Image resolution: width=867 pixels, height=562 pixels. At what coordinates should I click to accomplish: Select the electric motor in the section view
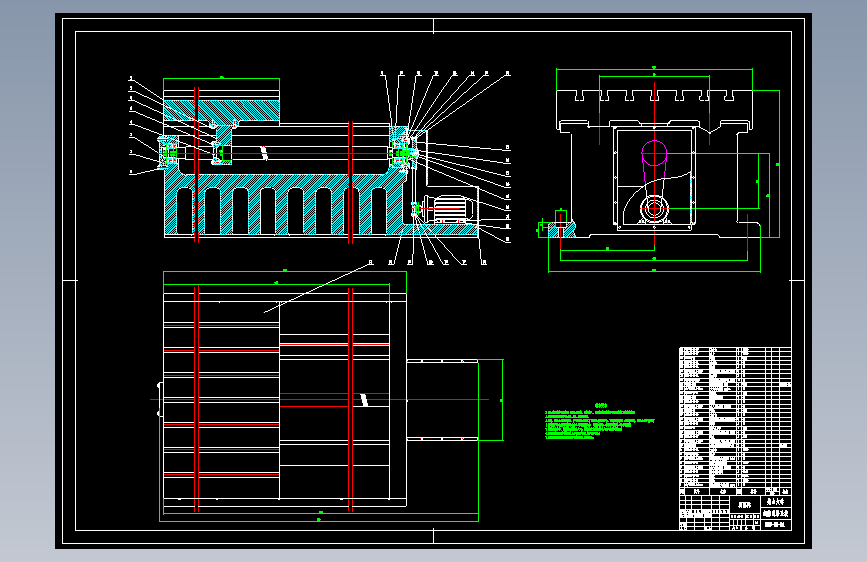(x=449, y=210)
